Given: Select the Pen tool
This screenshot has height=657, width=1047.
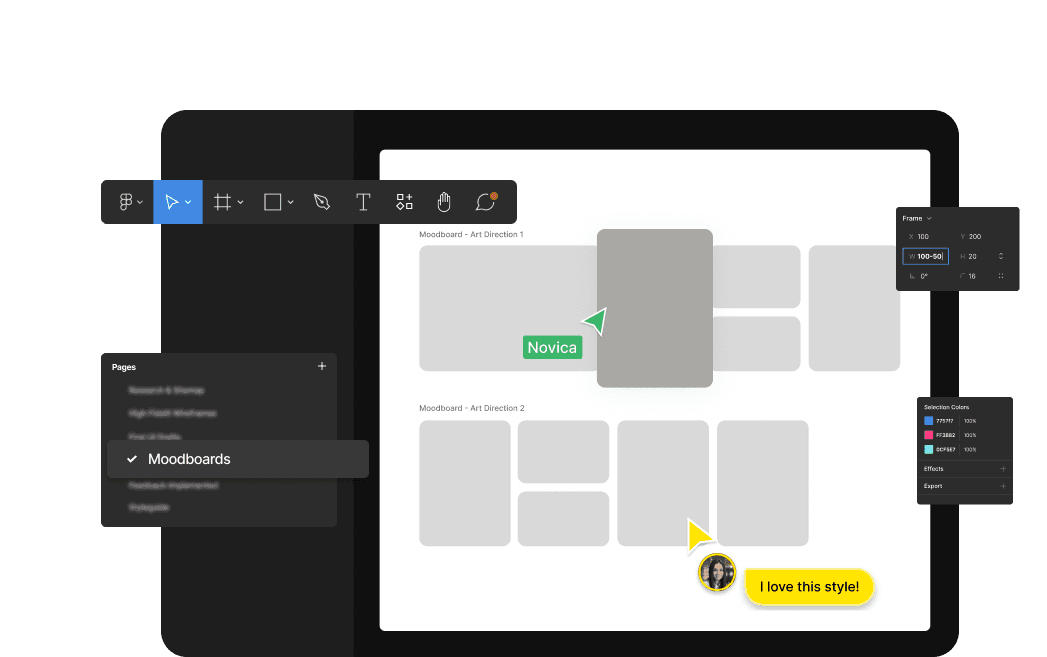Looking at the screenshot, I should 321,202.
